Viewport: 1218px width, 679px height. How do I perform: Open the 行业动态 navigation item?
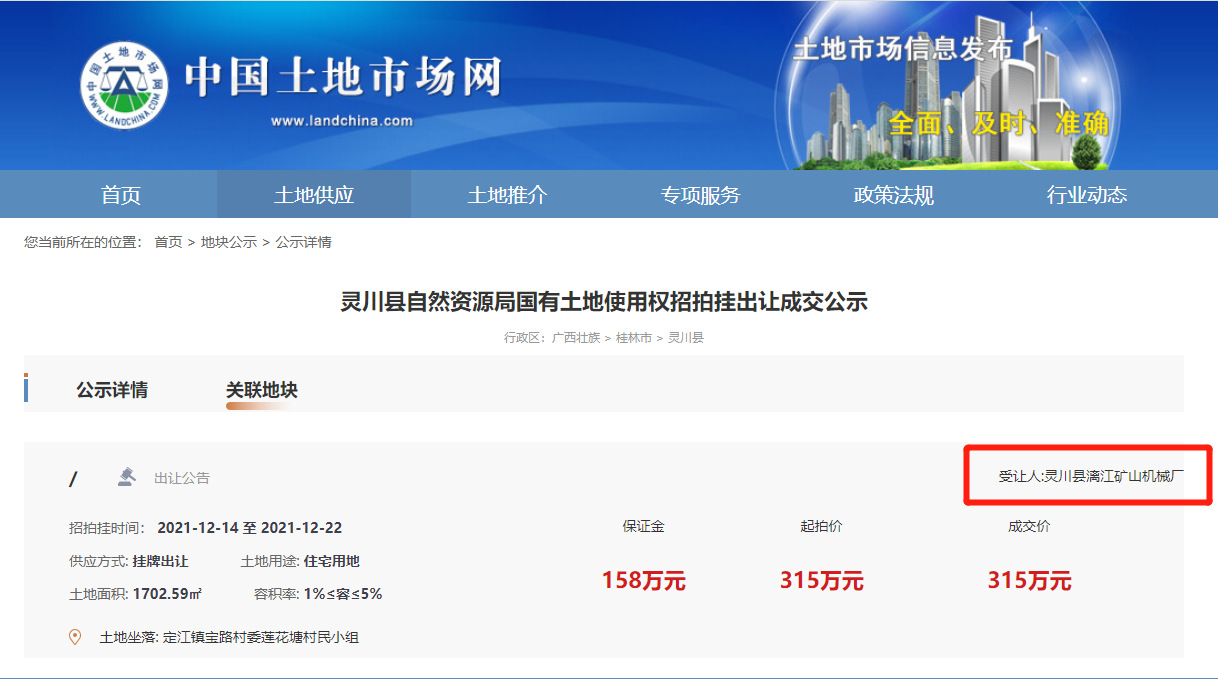pyautogui.click(x=1086, y=195)
